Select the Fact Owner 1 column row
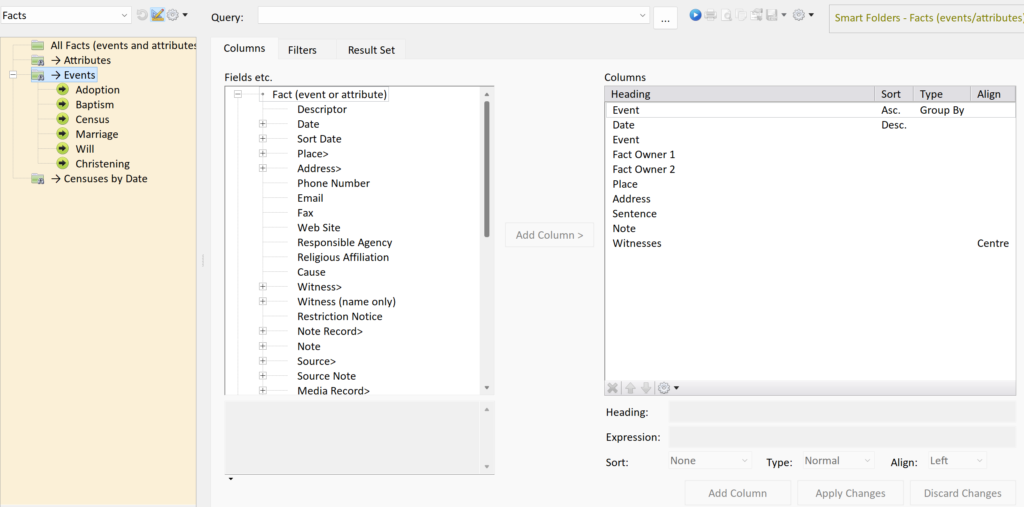The width and height of the screenshot is (1024, 507). 810,154
